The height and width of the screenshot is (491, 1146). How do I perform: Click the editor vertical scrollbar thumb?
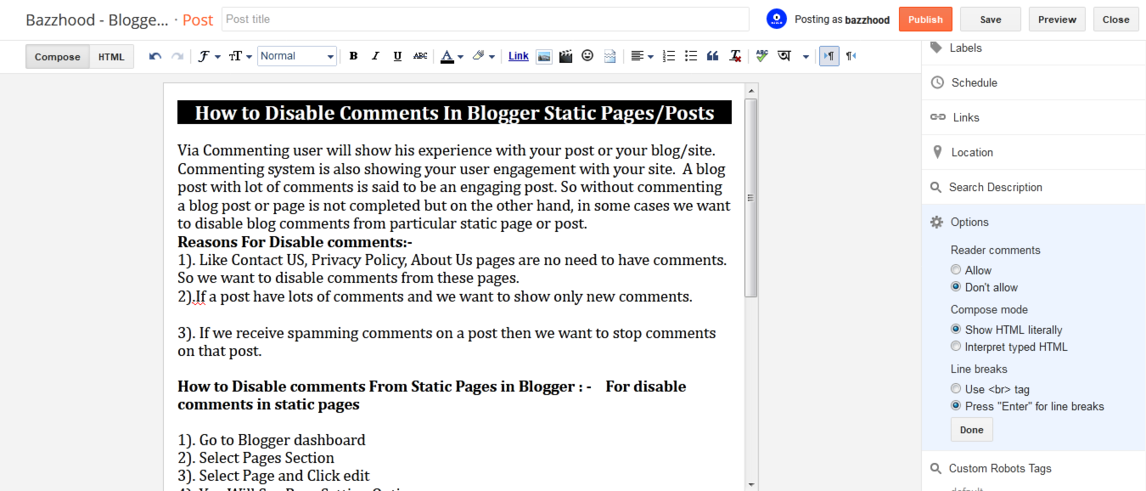point(751,197)
